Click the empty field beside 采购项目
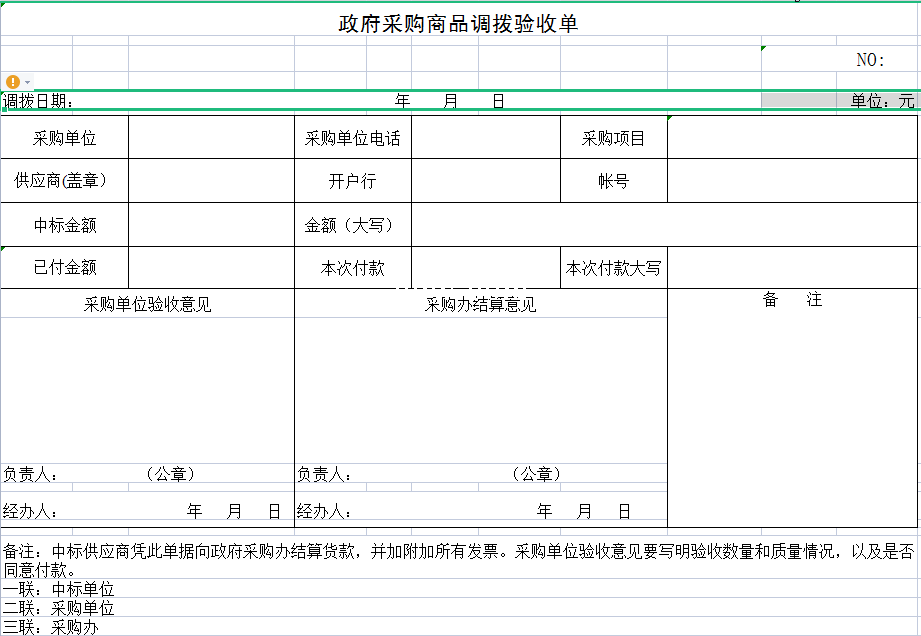This screenshot has width=921, height=636. (792, 139)
